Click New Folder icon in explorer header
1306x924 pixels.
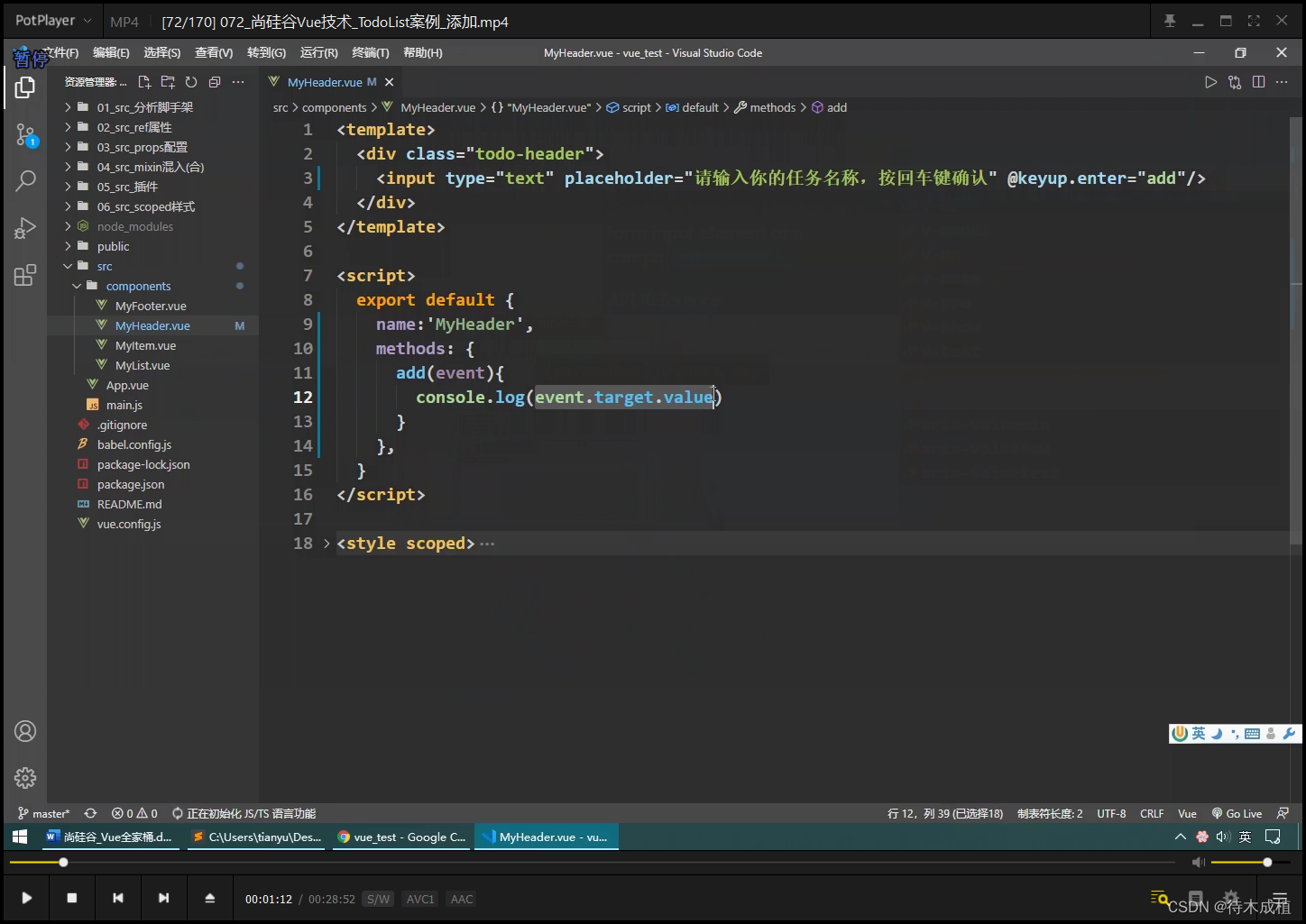tap(168, 82)
